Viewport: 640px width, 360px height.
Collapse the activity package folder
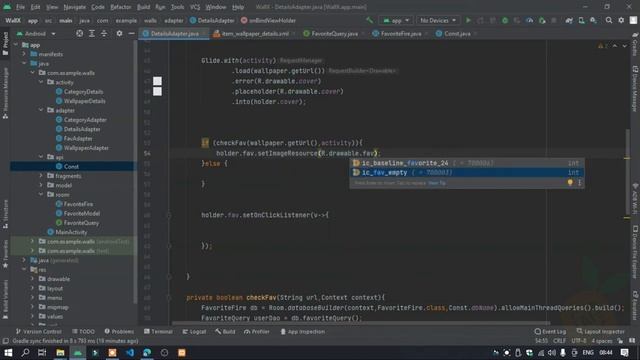(x=41, y=82)
